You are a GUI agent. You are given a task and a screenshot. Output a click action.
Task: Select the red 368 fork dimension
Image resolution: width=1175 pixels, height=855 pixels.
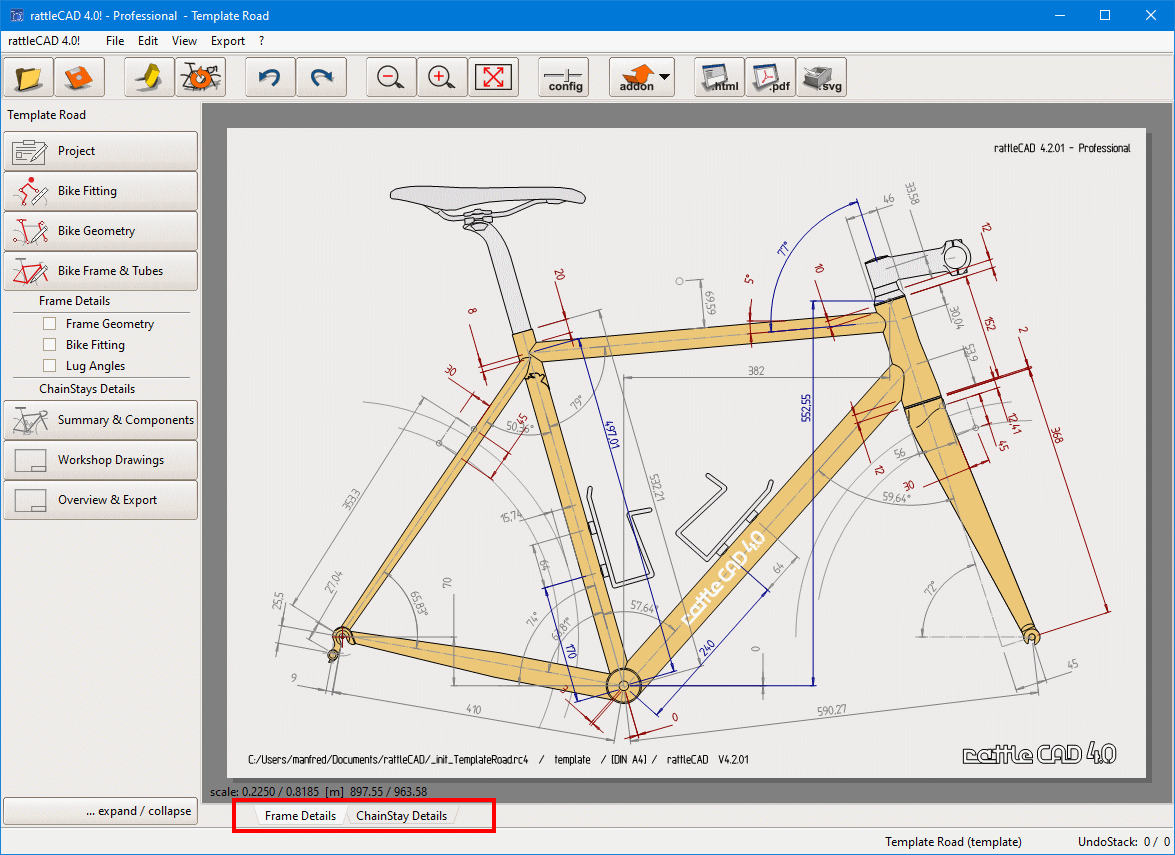[1057, 435]
